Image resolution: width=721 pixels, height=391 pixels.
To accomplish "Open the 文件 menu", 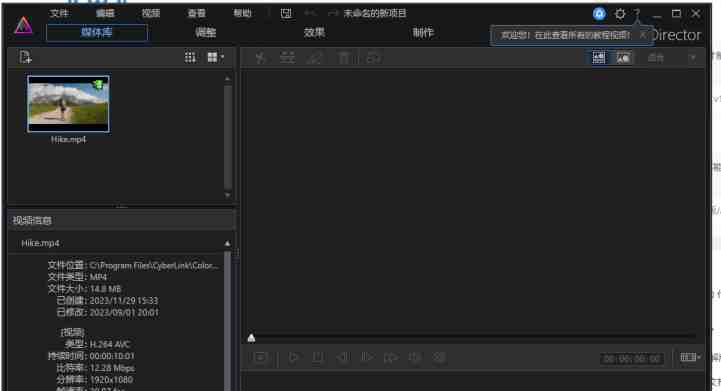I will [59, 13].
